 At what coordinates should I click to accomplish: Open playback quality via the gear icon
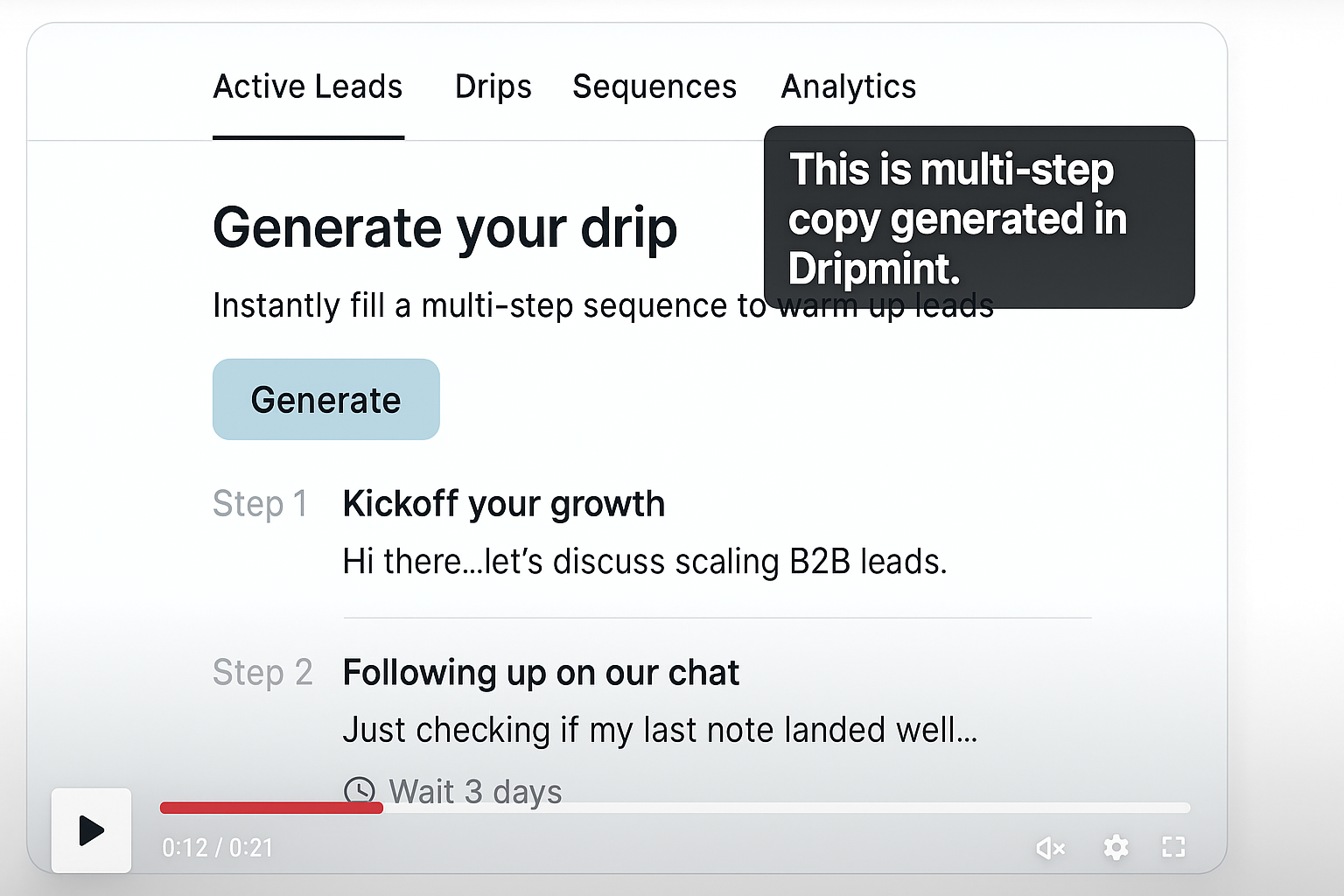[x=1115, y=848]
